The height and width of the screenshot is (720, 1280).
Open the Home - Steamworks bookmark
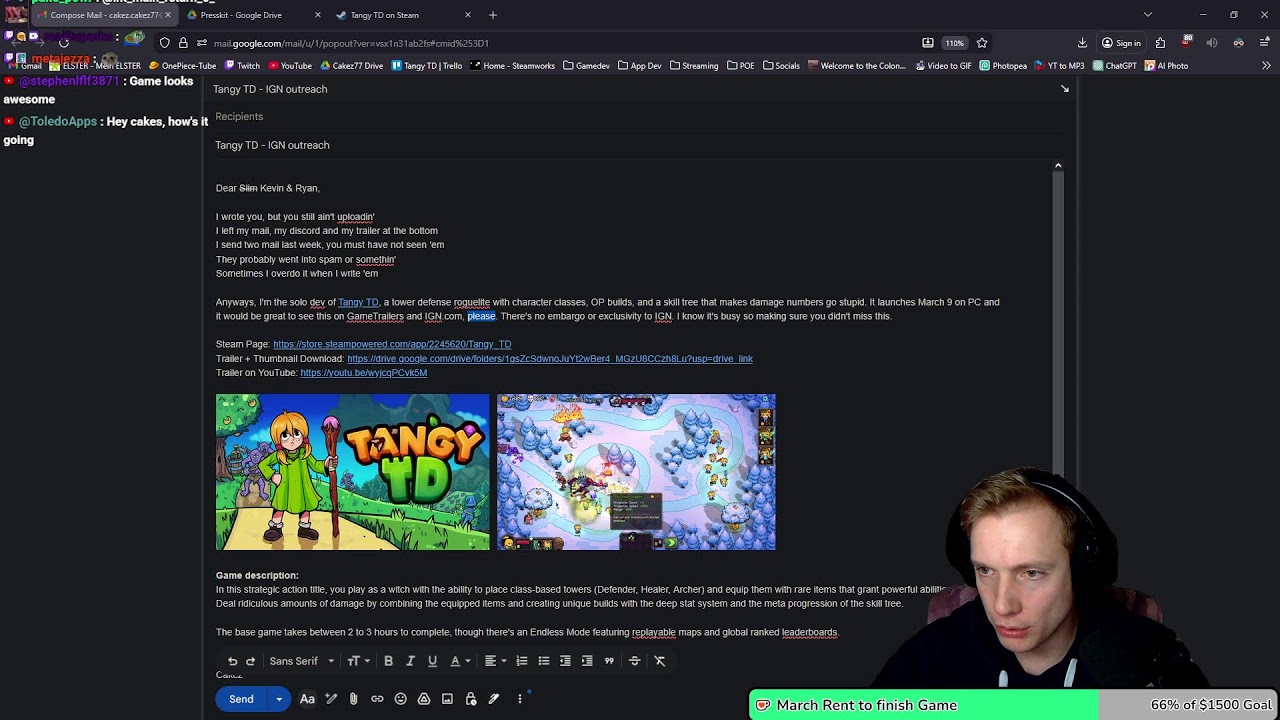(x=512, y=66)
